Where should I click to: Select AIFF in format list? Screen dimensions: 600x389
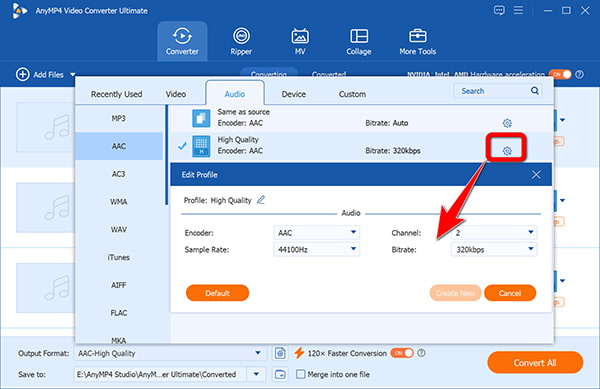click(x=119, y=285)
